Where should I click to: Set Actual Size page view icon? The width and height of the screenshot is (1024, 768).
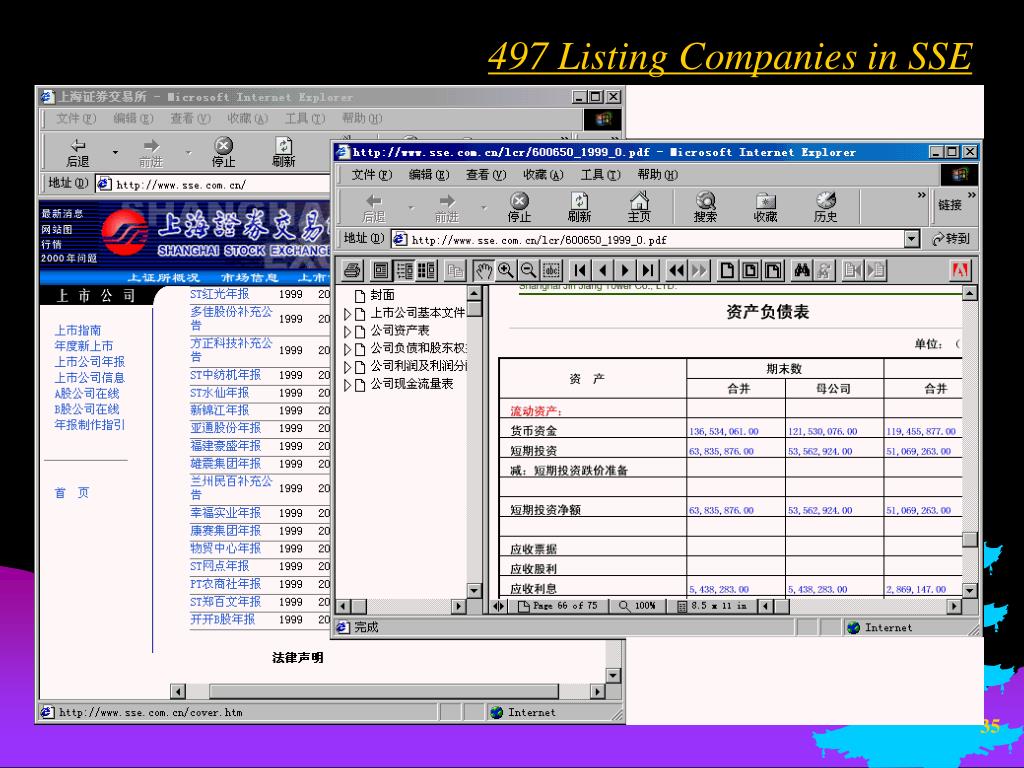tap(727, 270)
